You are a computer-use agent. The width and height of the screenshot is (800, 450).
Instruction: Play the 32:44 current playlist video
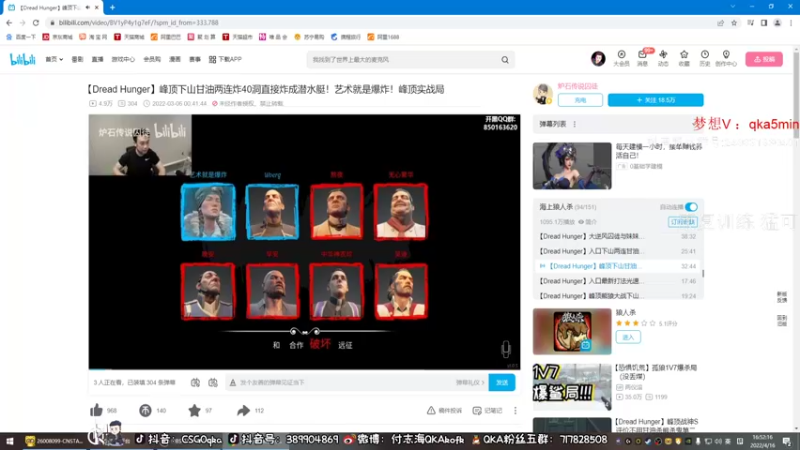coord(617,266)
